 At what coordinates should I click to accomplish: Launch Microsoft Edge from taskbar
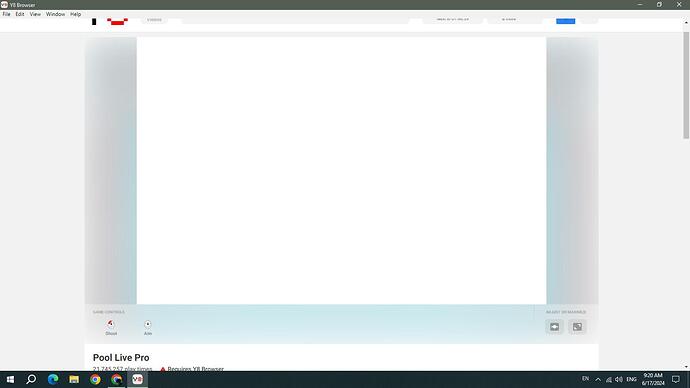coord(53,379)
